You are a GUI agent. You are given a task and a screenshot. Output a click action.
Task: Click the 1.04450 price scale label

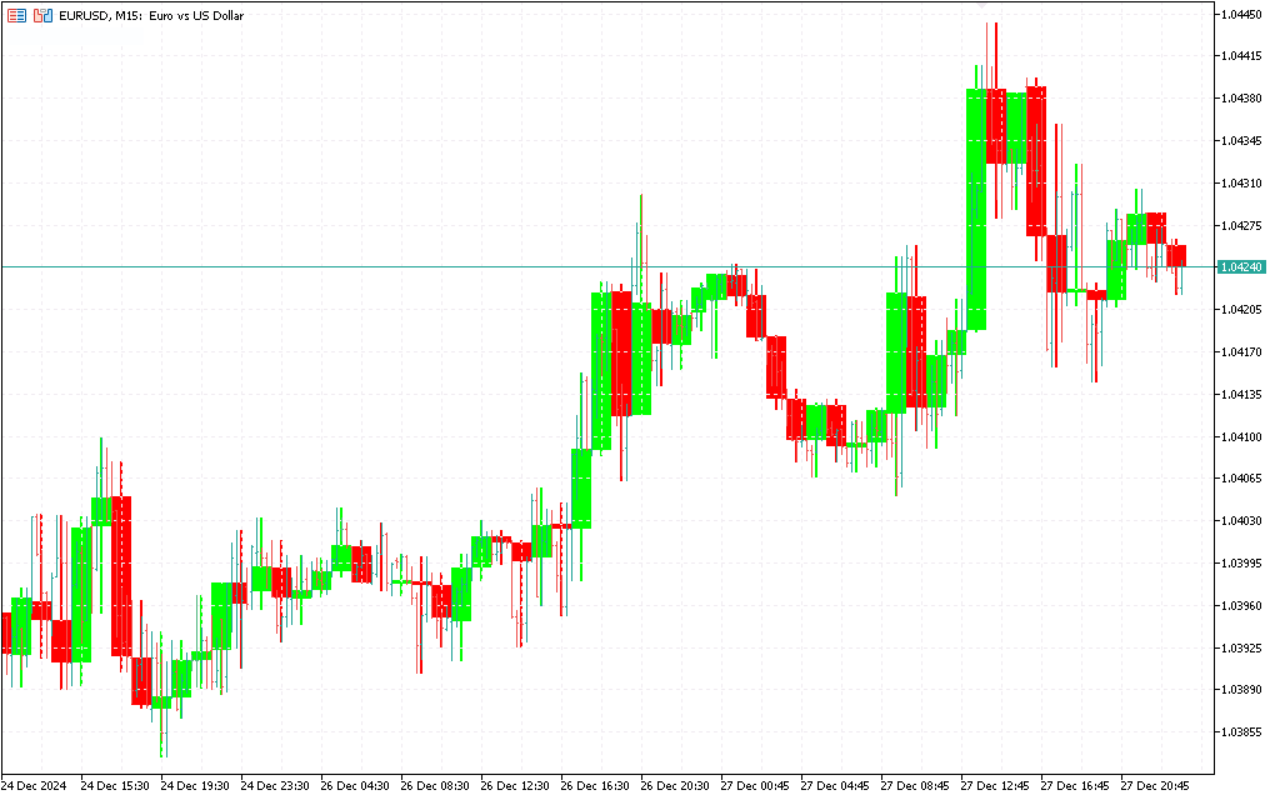1241,14
